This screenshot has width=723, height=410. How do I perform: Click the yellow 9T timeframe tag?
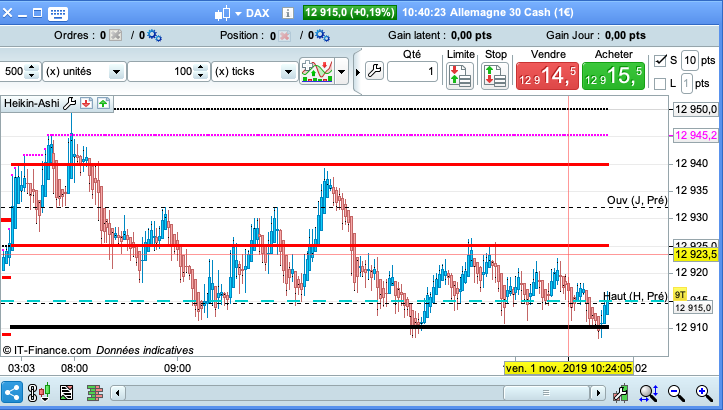[x=680, y=294]
